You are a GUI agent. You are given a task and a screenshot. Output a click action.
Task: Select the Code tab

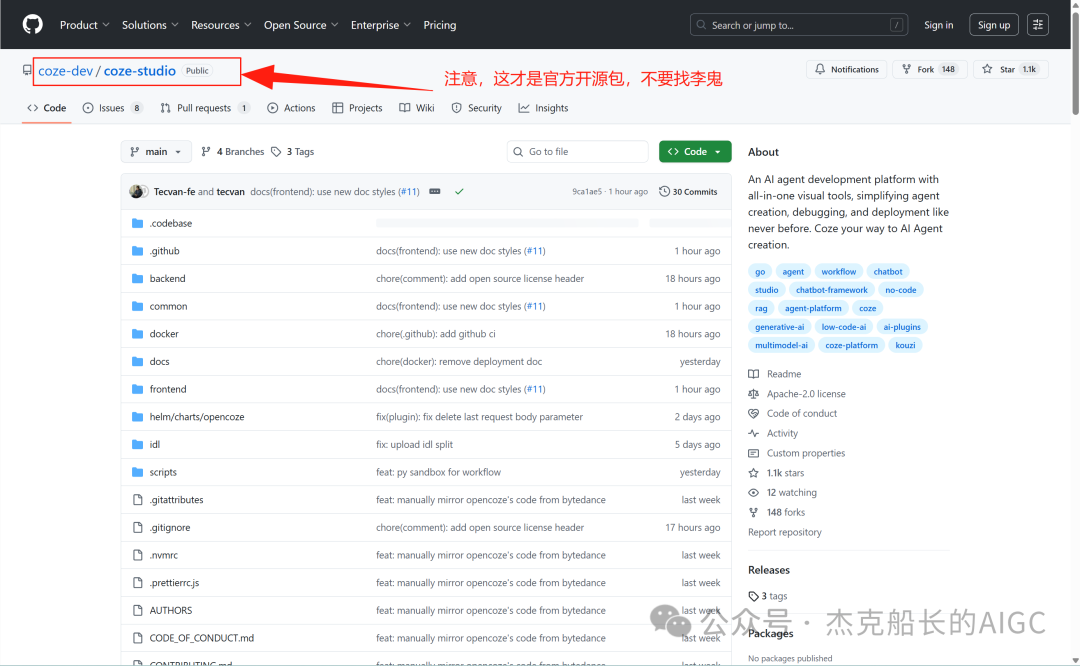(46, 108)
